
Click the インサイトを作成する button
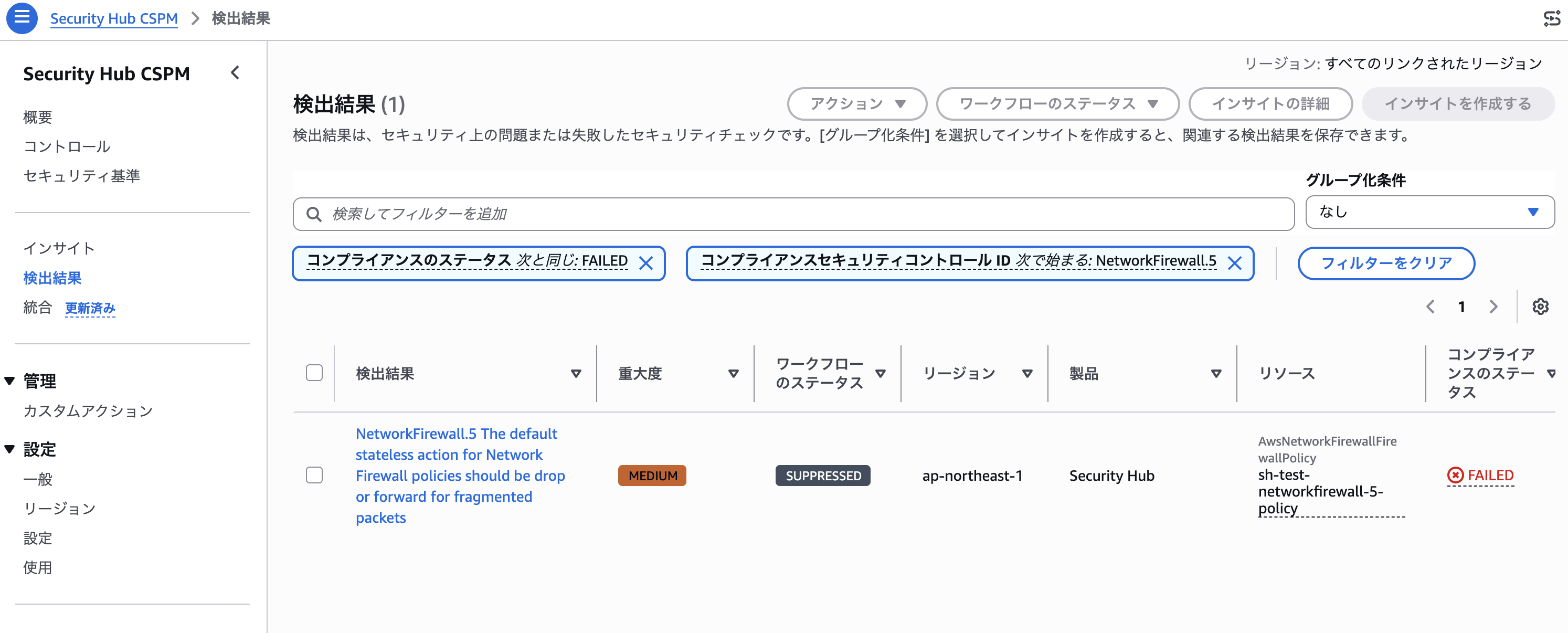tap(1458, 104)
